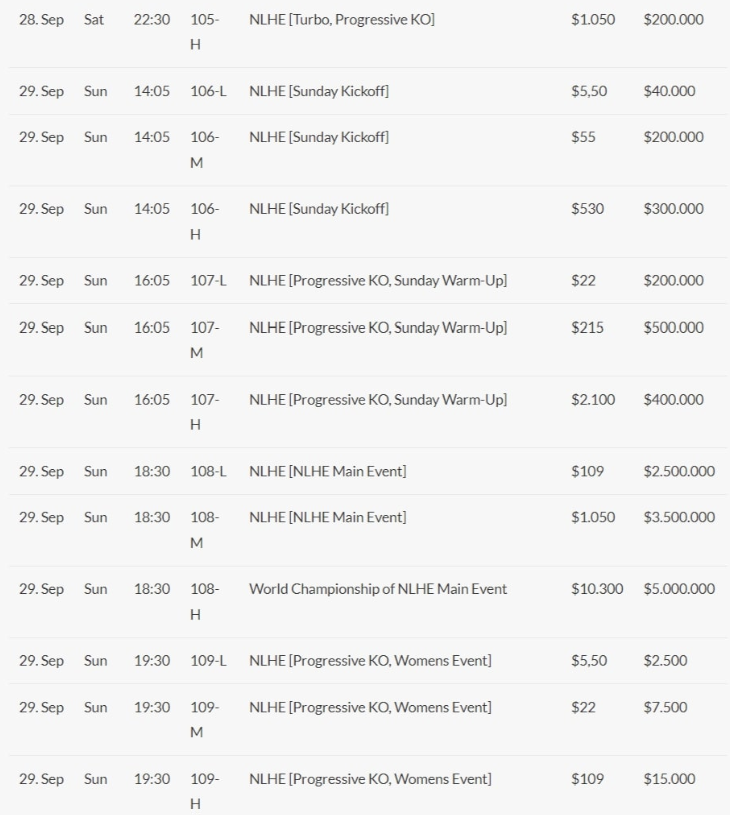Select the $5.000.000 guarantee amount

tap(679, 589)
